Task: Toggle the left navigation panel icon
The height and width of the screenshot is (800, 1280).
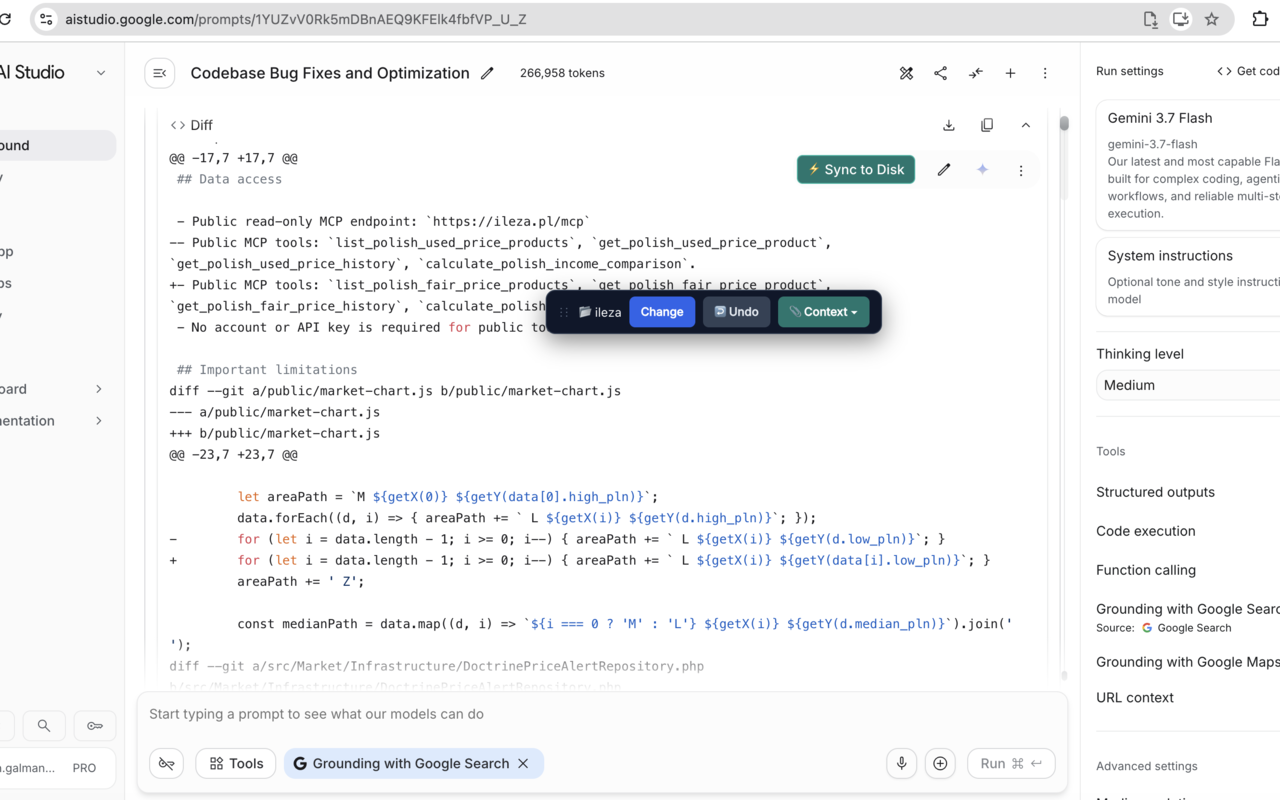Action: (160, 73)
